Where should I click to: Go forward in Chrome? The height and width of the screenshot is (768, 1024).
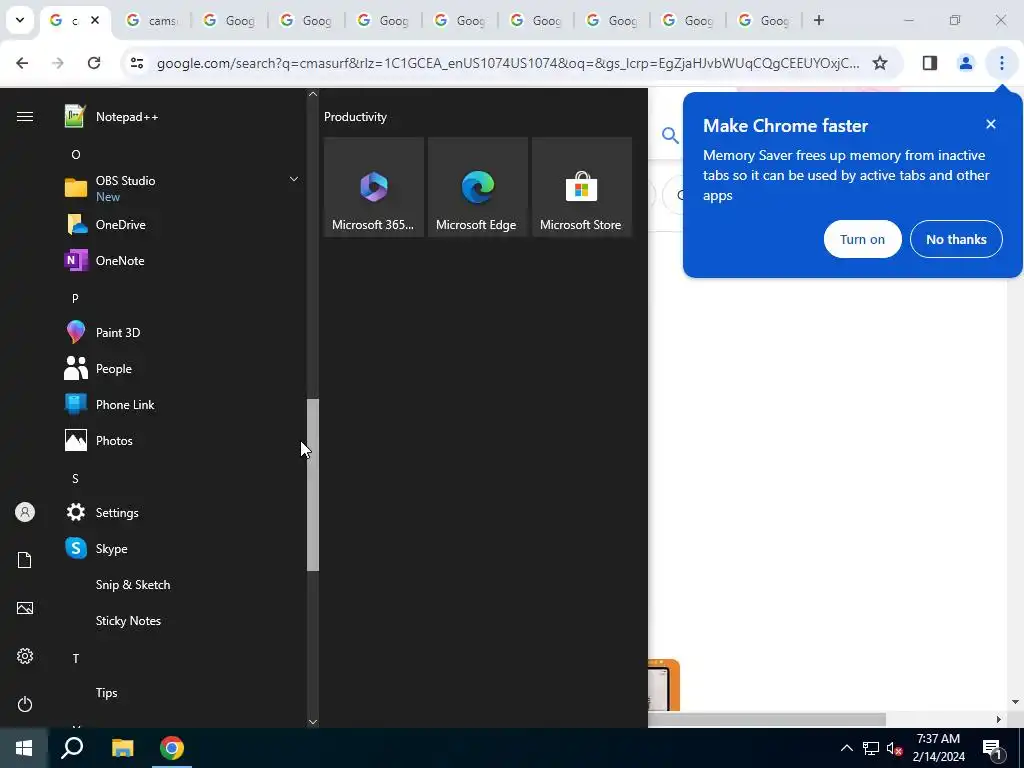click(58, 63)
